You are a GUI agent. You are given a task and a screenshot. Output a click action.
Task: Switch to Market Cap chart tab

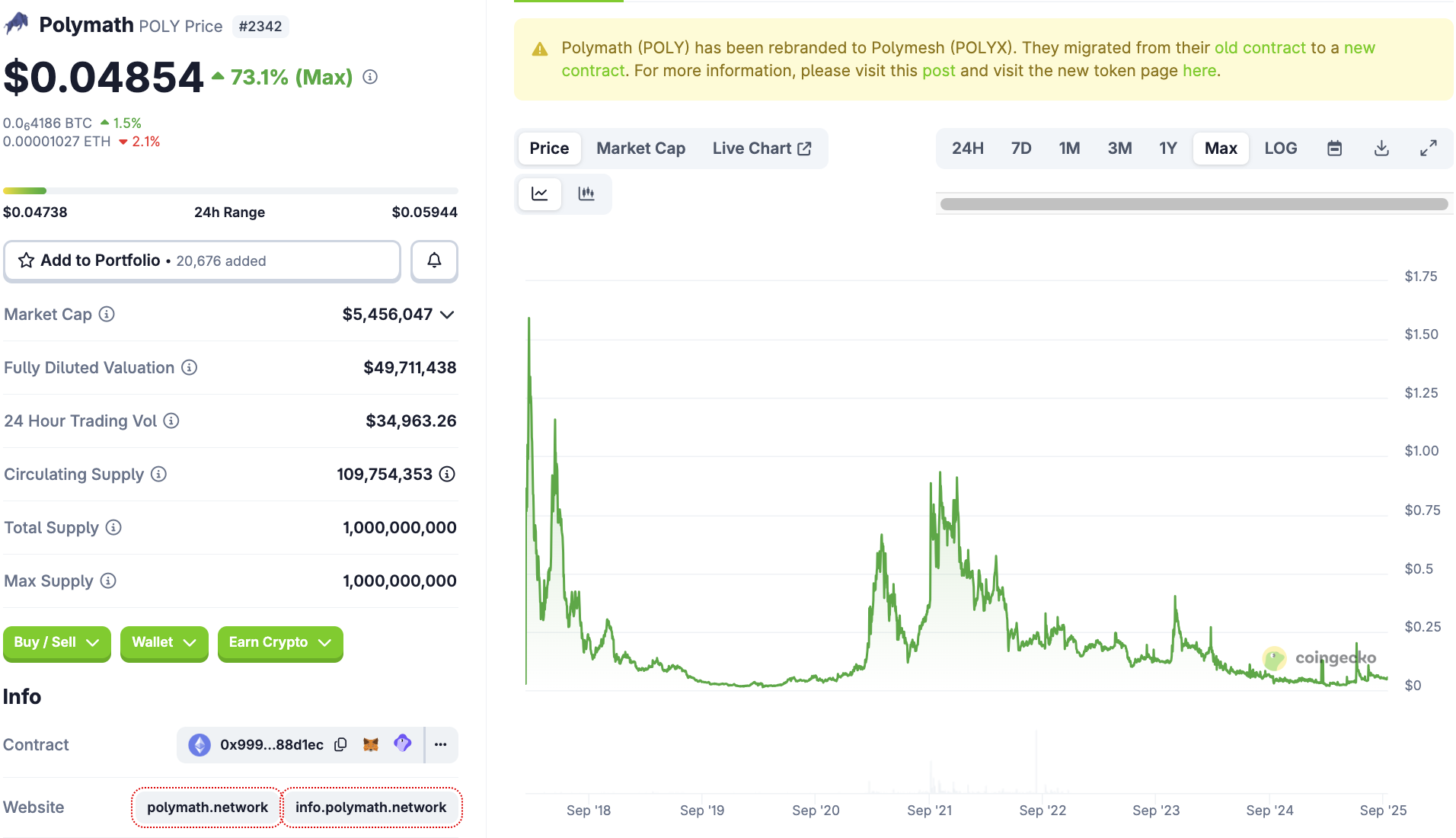640,149
